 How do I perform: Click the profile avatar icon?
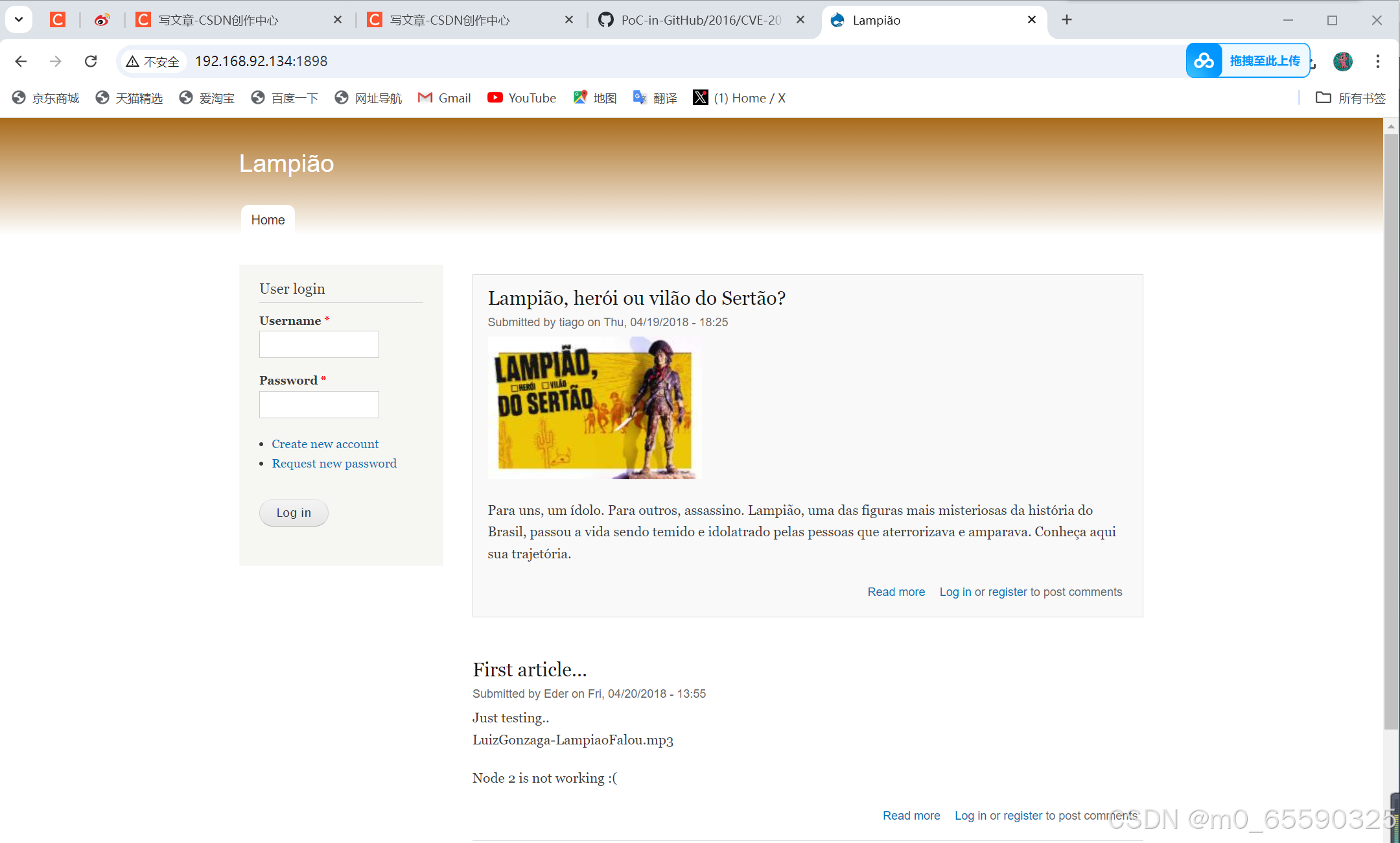click(1342, 61)
